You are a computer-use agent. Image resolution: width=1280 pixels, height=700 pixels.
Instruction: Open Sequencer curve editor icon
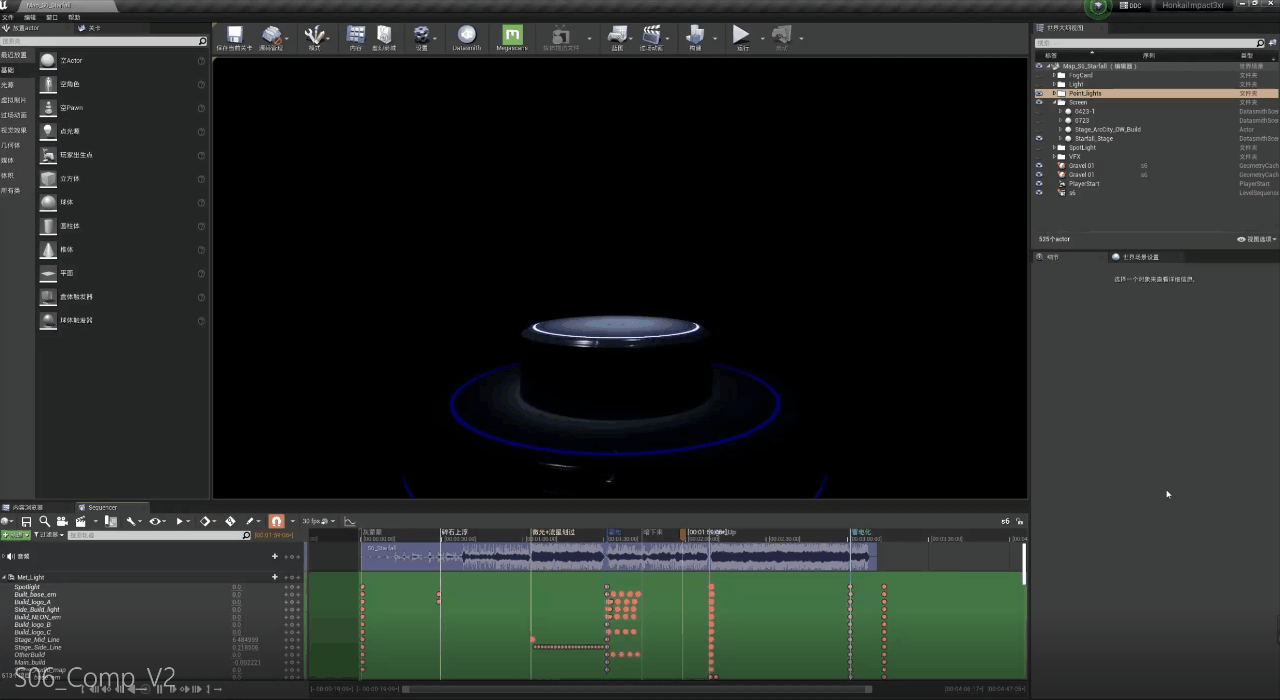[x=349, y=521]
